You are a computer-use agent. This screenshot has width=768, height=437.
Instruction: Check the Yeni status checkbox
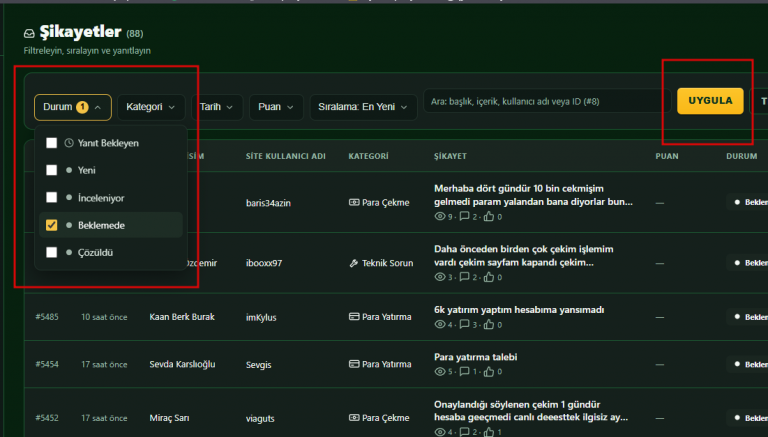51,170
